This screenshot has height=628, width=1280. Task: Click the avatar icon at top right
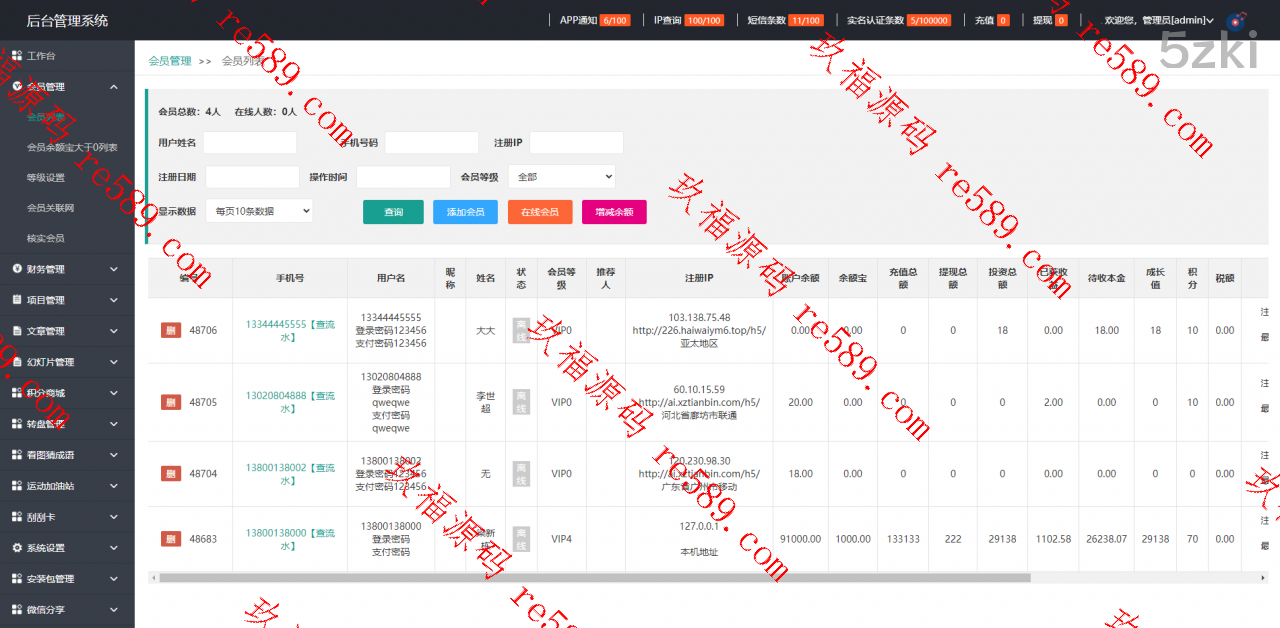coord(1236,20)
